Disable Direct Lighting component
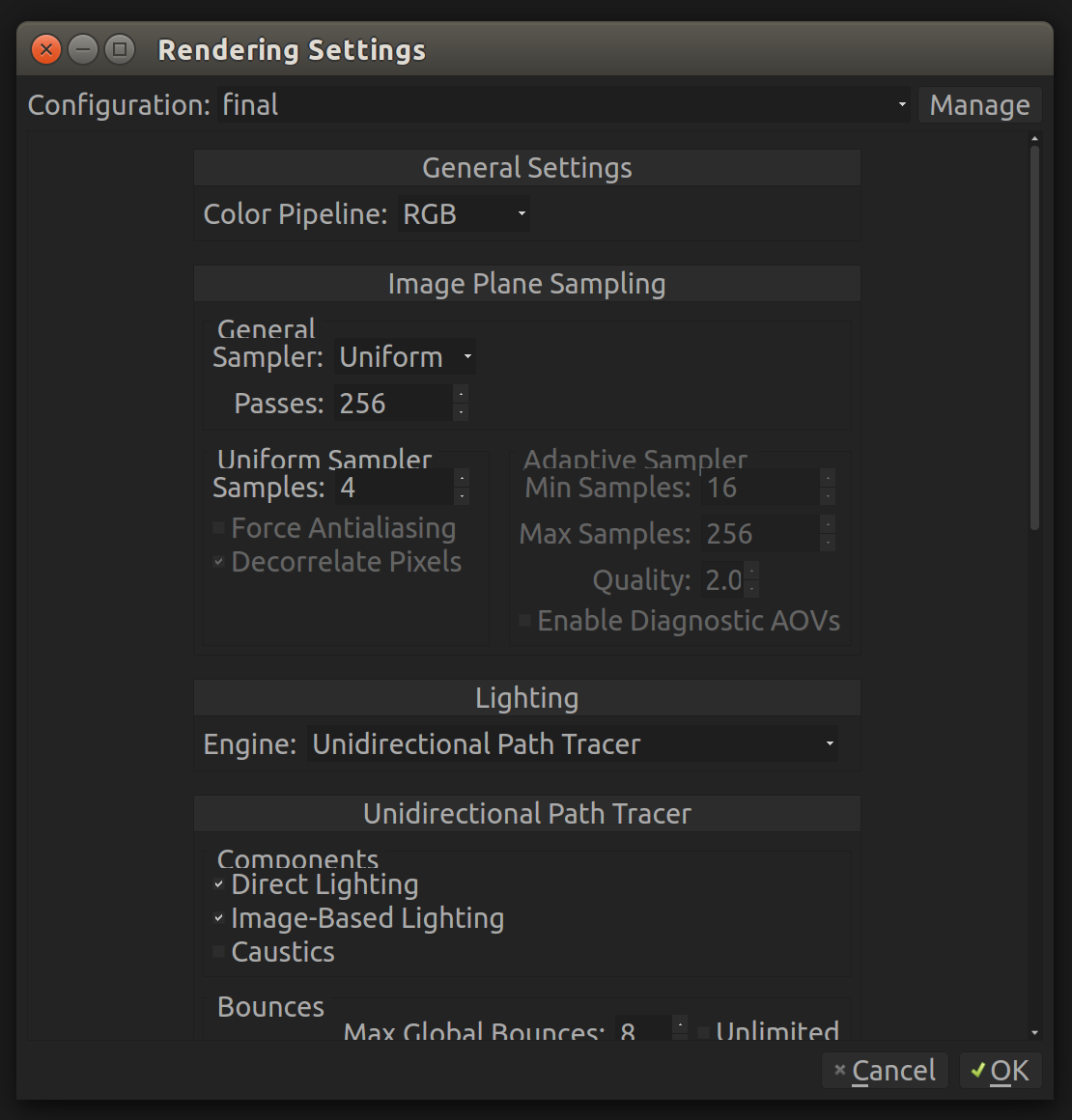This screenshot has height=1120, width=1072. coord(218,883)
